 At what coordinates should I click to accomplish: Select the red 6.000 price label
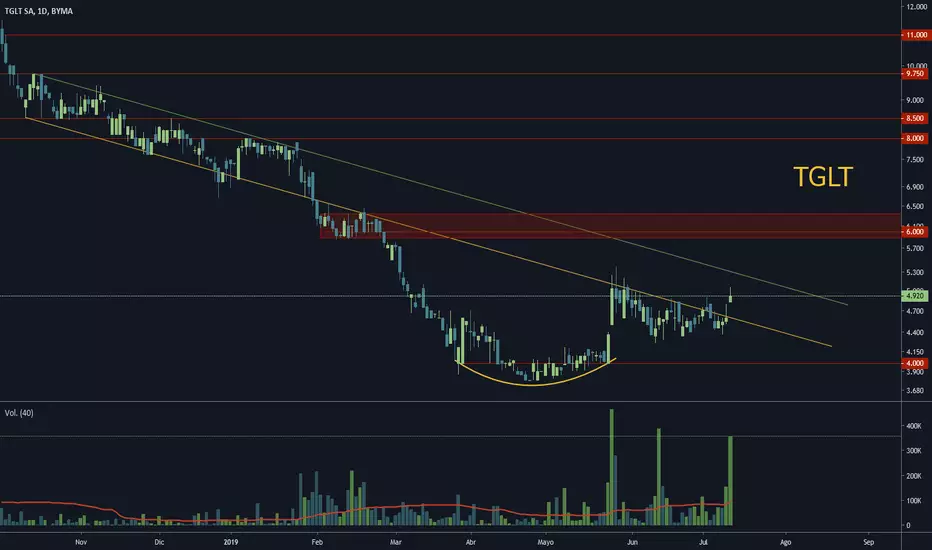[915, 232]
